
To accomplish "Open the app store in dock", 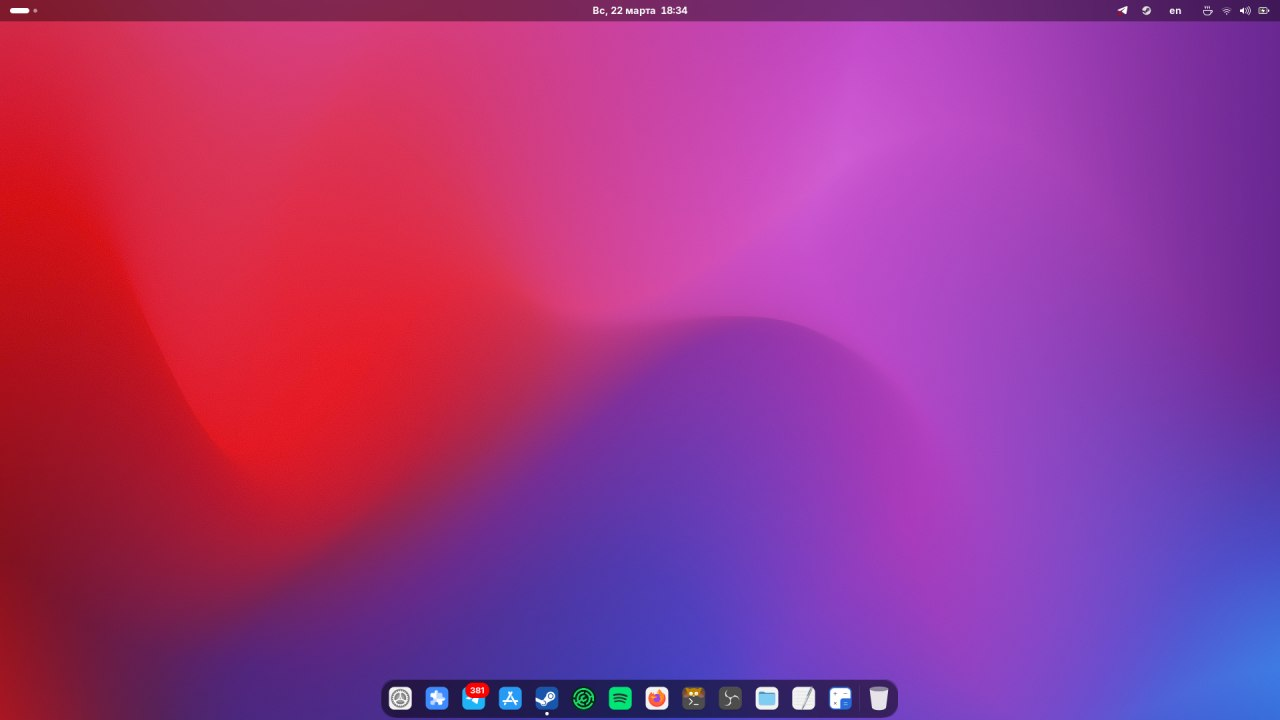I will [510, 698].
